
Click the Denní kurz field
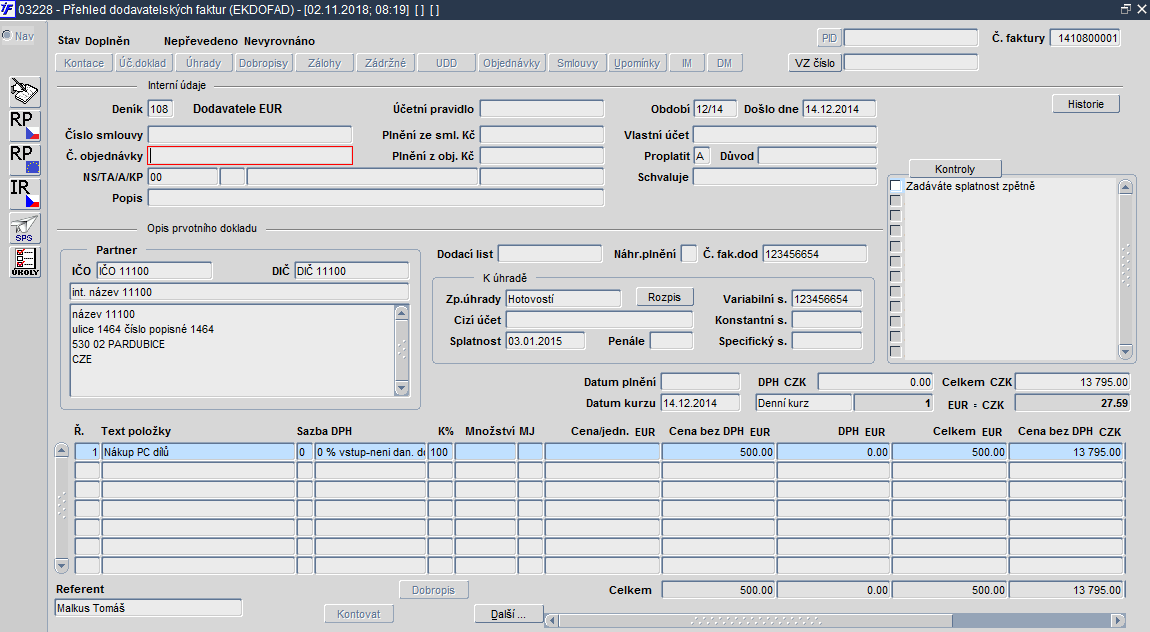803,403
